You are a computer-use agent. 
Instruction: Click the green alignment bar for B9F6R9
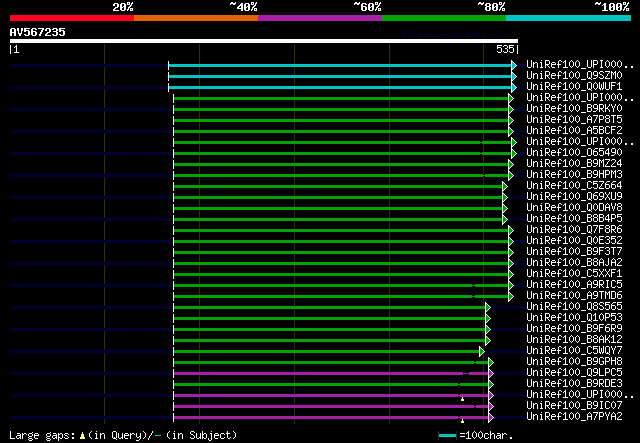[329, 329]
